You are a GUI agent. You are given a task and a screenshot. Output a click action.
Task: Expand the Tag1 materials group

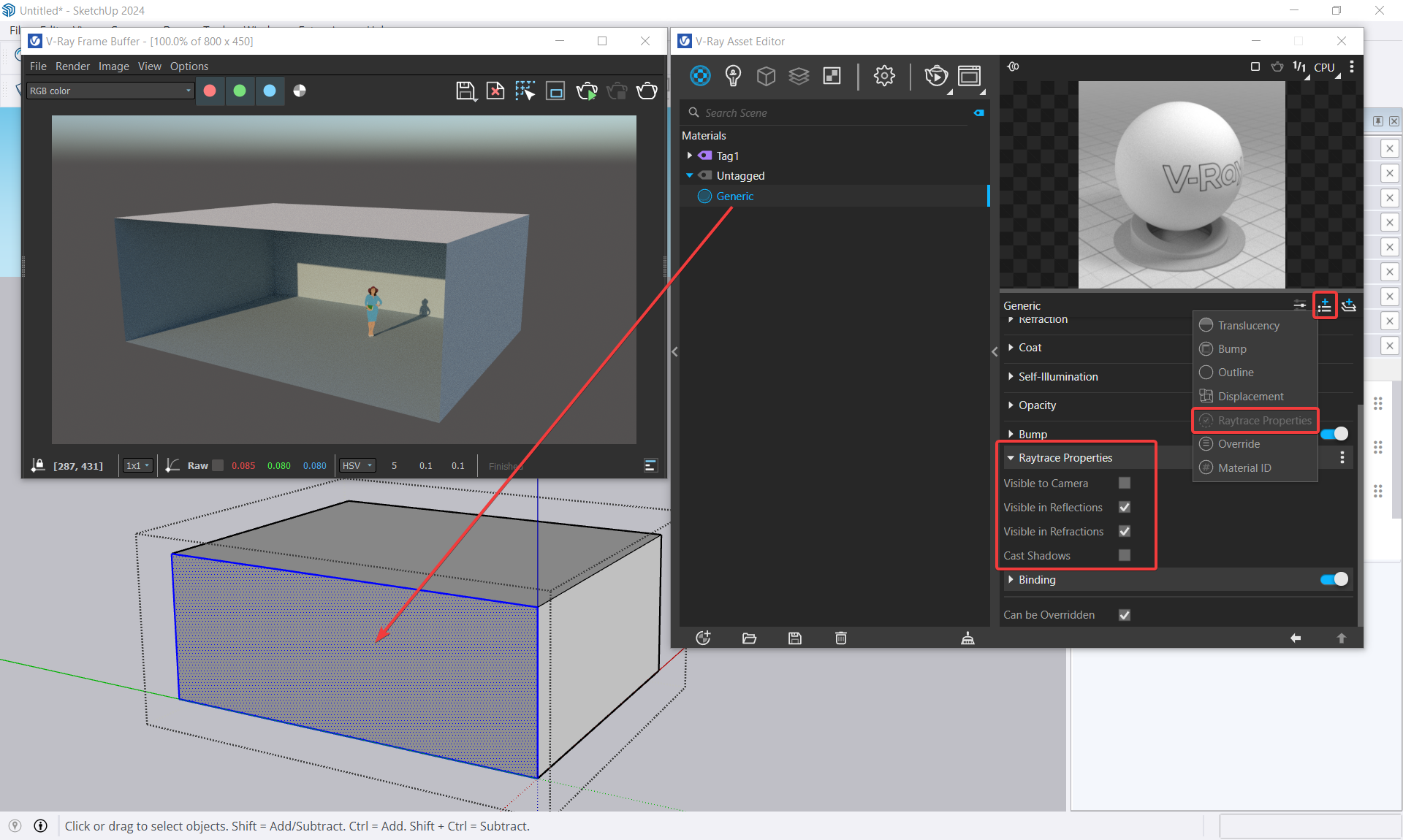pos(689,156)
